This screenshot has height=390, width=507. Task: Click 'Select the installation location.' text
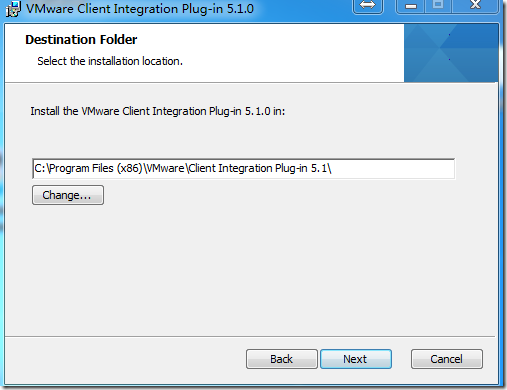[110, 61]
